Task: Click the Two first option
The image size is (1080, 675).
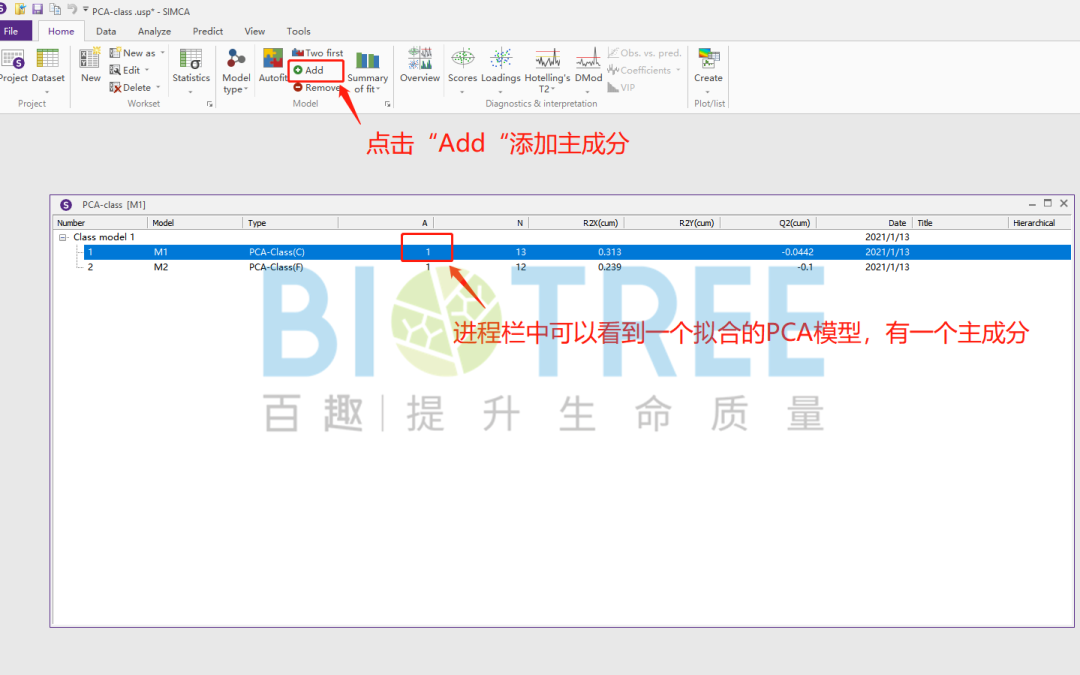Action: pyautogui.click(x=317, y=52)
